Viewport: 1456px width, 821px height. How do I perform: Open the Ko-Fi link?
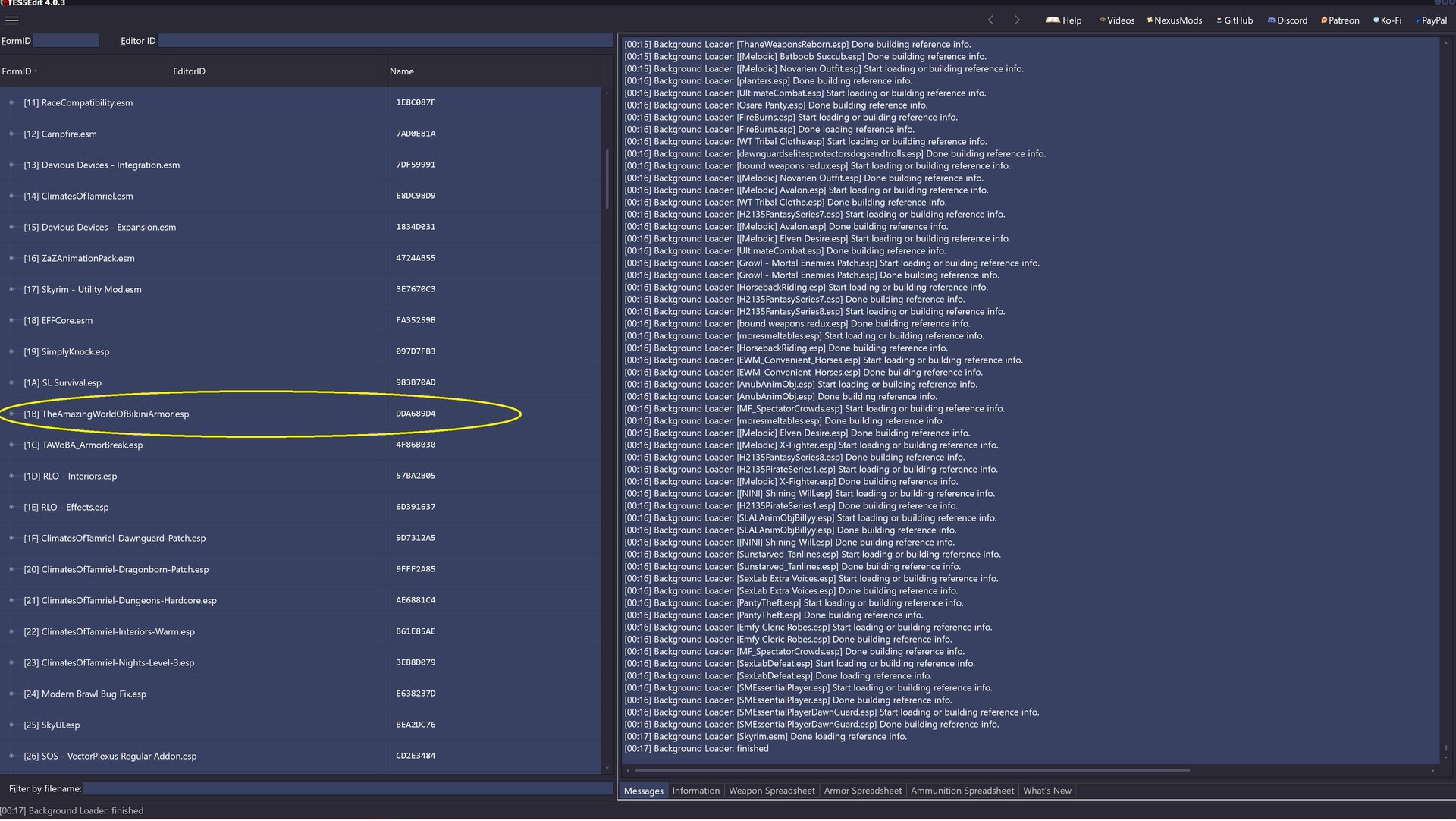[1387, 20]
